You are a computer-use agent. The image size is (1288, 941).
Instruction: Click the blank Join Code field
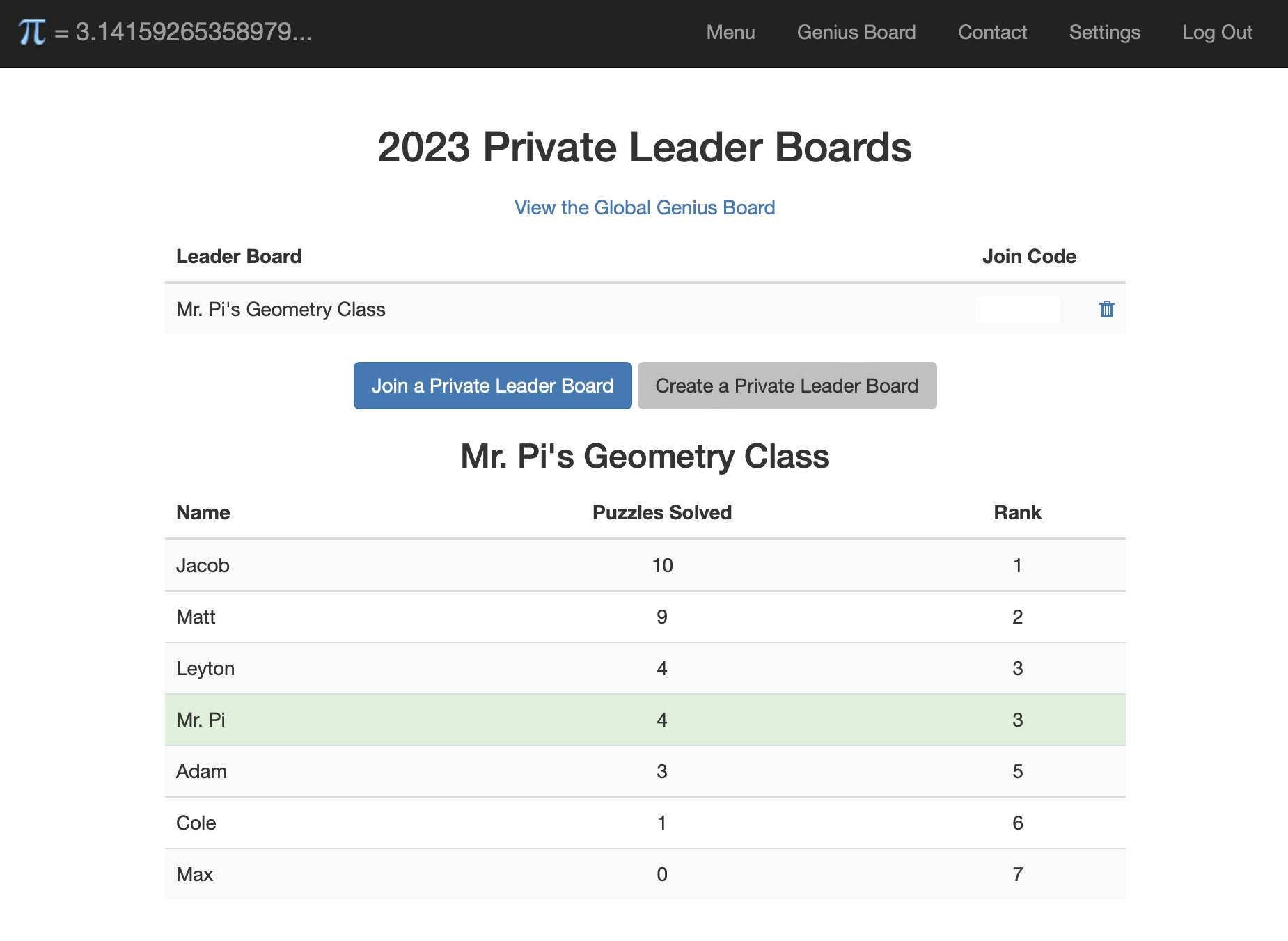(1017, 310)
